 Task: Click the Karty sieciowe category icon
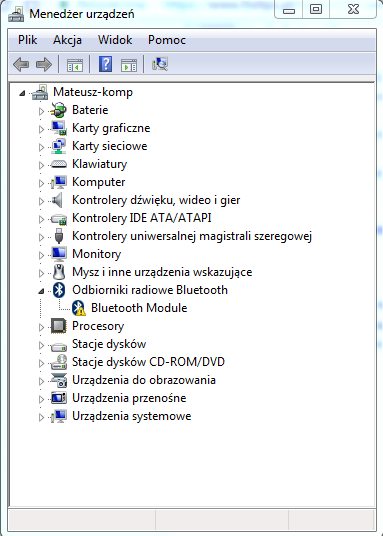[x=58, y=146]
